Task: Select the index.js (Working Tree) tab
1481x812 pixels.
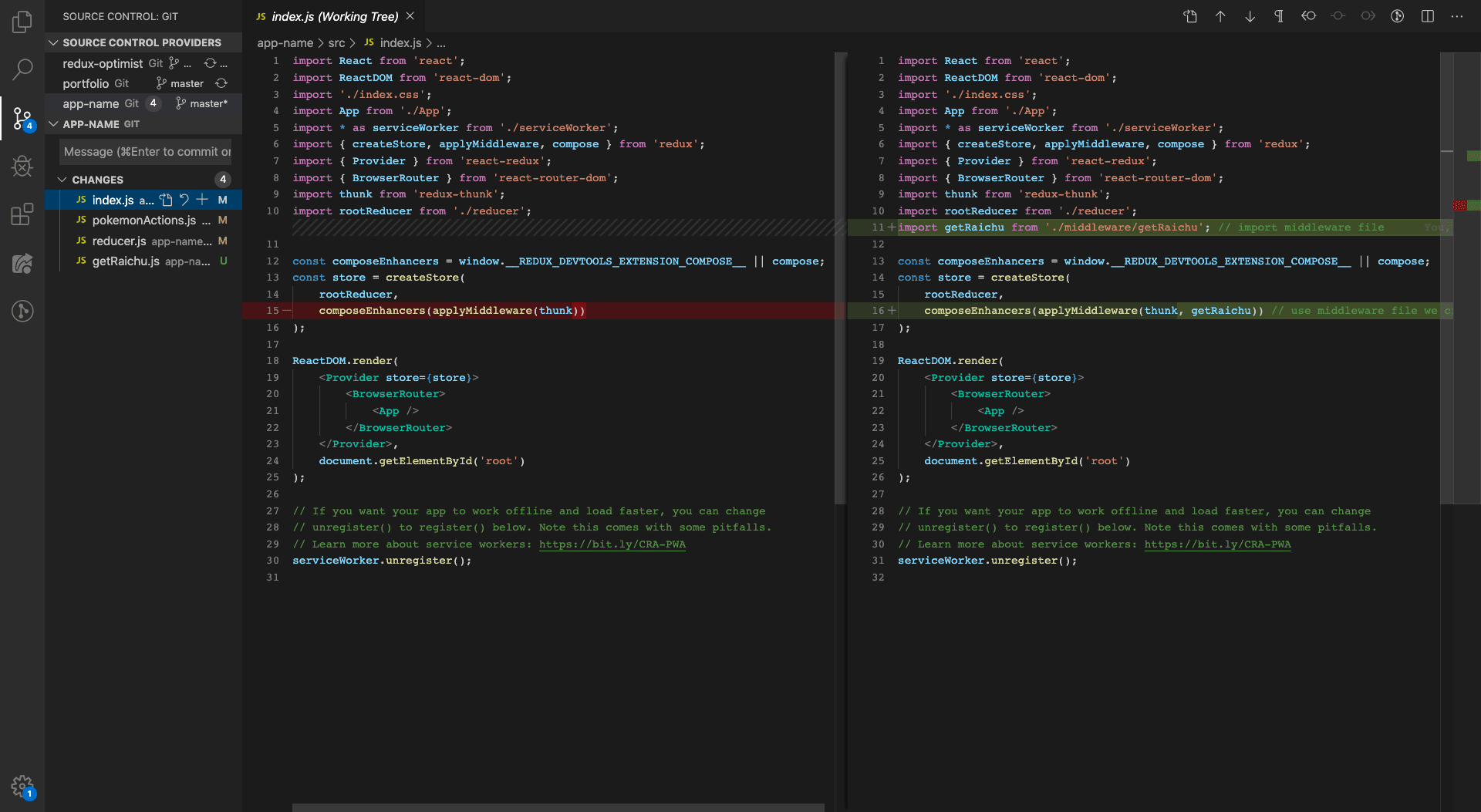Action: click(335, 16)
